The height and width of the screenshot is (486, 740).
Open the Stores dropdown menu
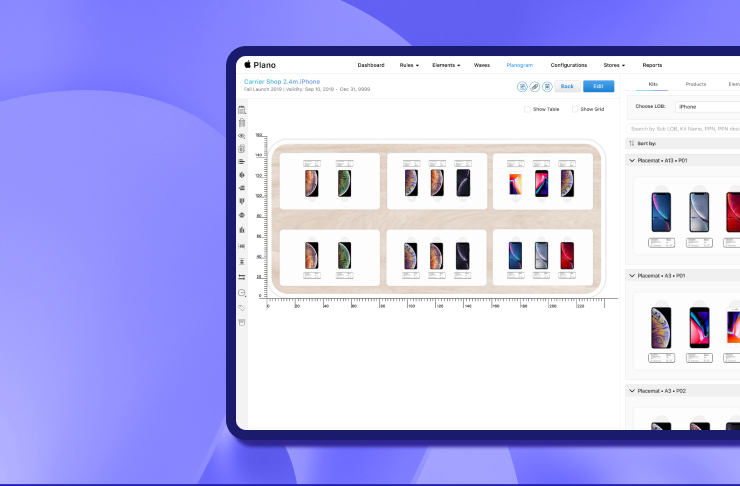pyautogui.click(x=614, y=65)
